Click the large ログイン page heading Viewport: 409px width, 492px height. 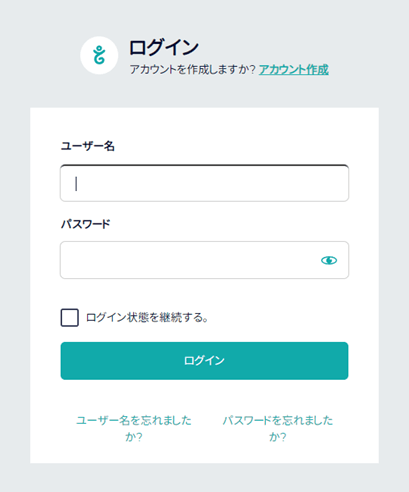click(164, 47)
